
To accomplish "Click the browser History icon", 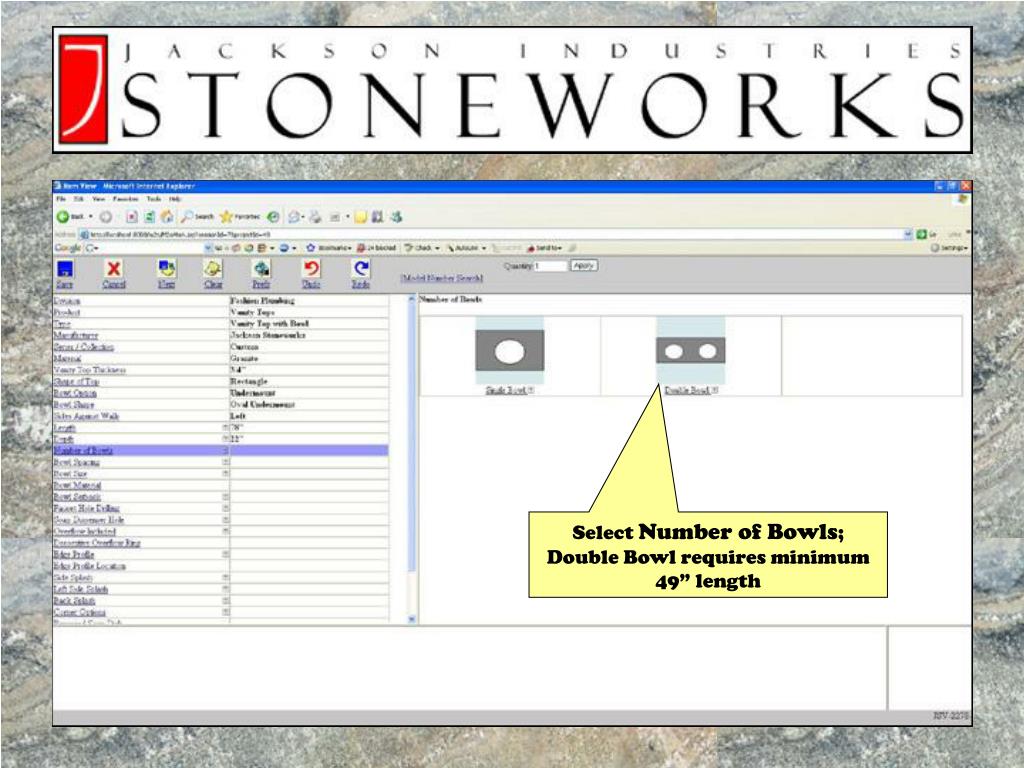I will (x=273, y=217).
